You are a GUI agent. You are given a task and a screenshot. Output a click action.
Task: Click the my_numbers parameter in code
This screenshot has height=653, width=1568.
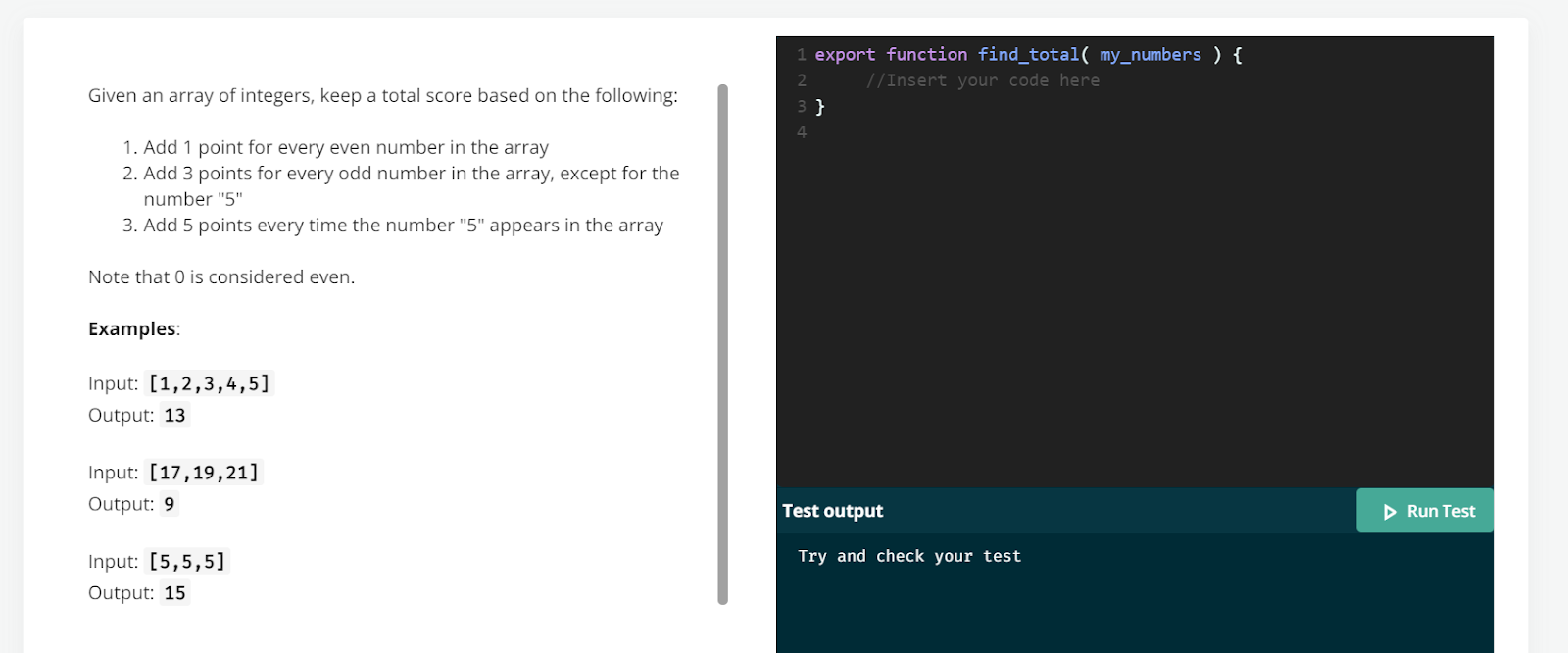click(1150, 55)
